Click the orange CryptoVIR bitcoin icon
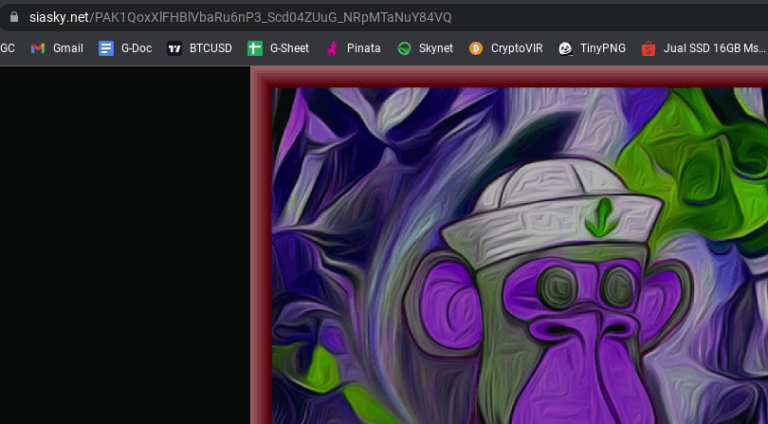The image size is (768, 424). [x=476, y=48]
